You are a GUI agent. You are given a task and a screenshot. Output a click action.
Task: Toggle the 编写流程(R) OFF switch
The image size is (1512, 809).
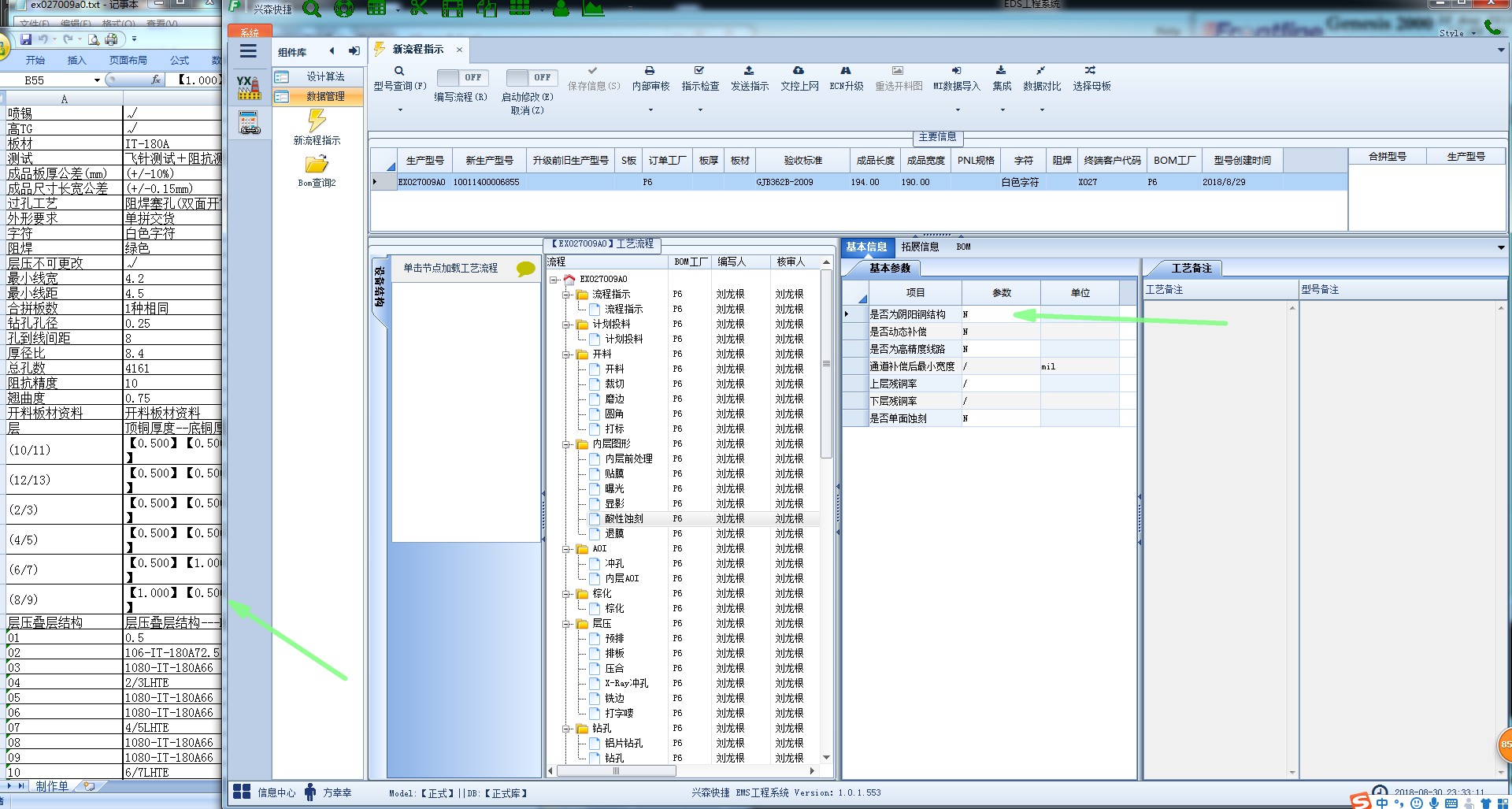[462, 77]
